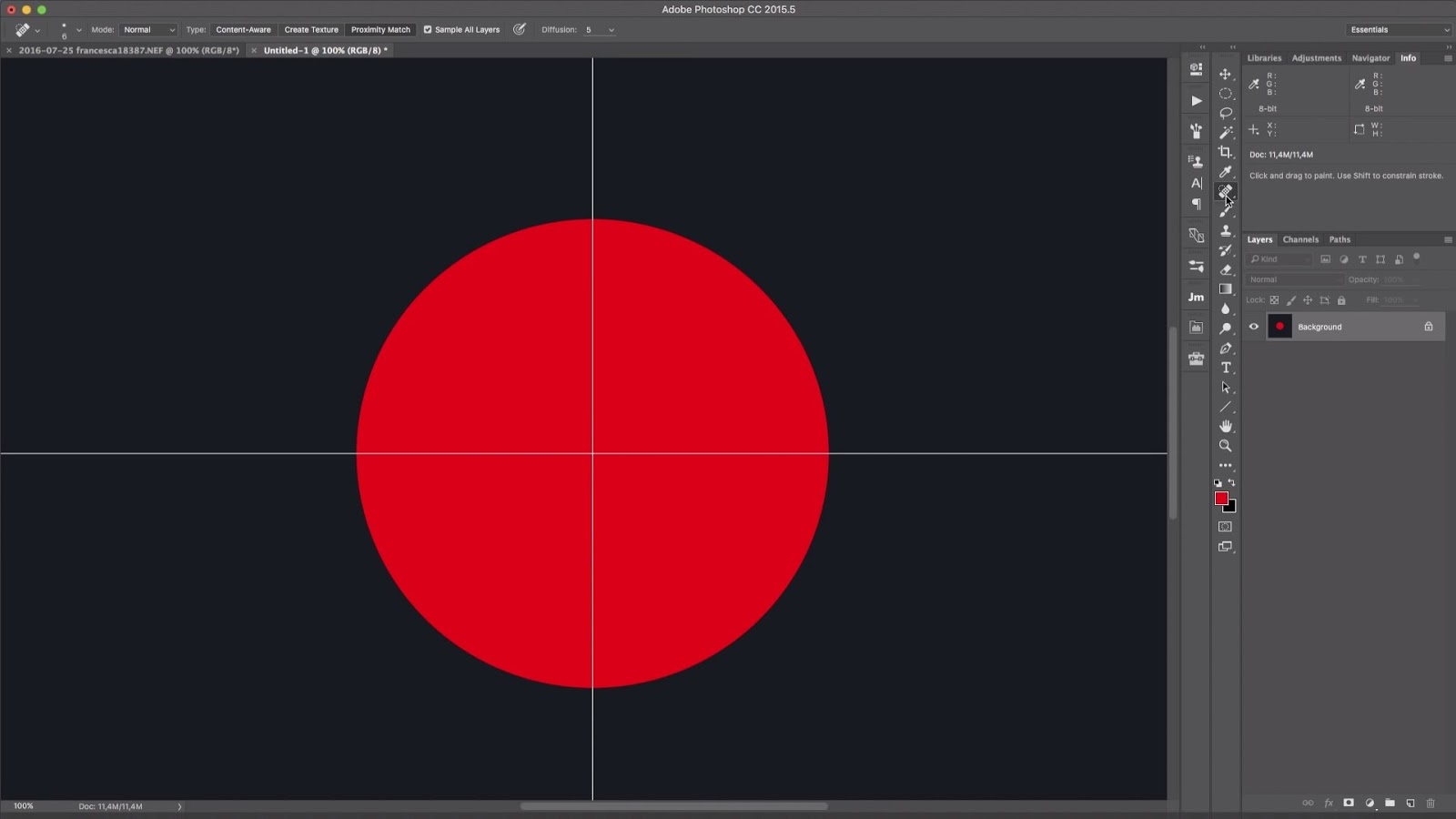Select the Lasso tool
Image resolution: width=1456 pixels, height=819 pixels.
[x=1226, y=113]
